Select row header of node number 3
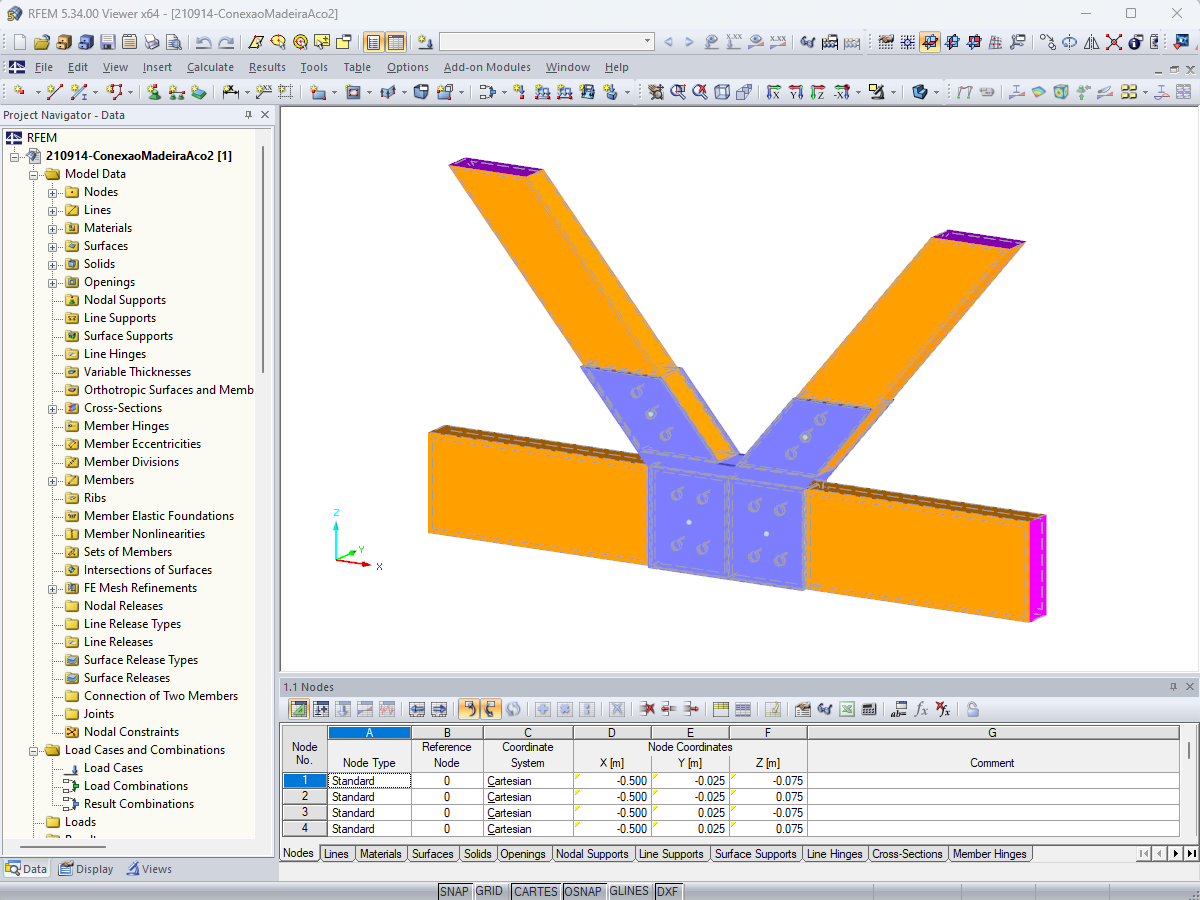 [304, 813]
